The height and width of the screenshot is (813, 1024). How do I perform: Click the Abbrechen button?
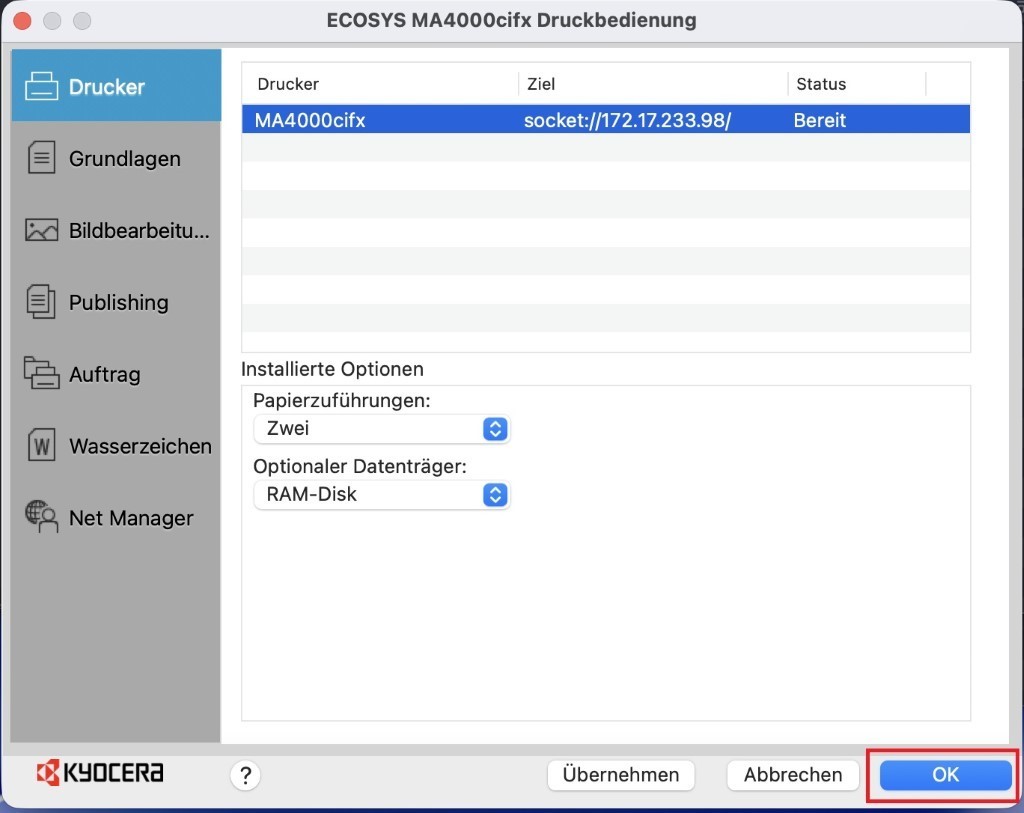pyautogui.click(x=793, y=774)
